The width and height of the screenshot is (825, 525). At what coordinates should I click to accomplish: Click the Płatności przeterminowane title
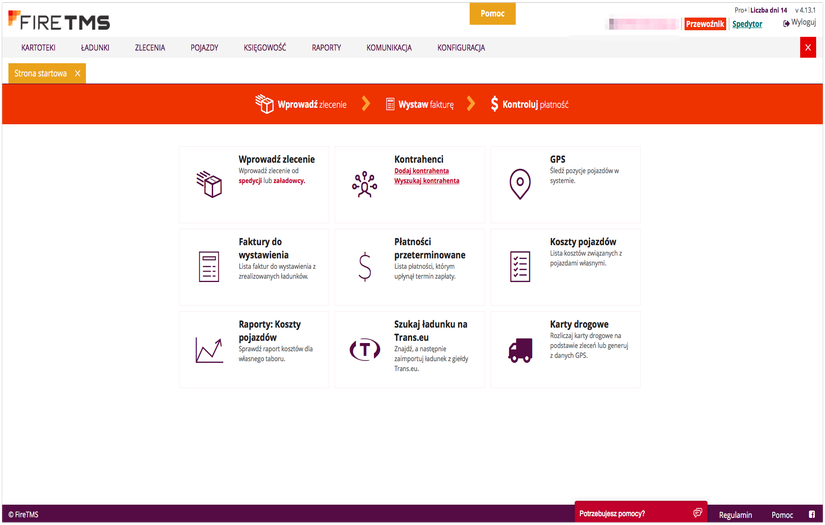point(430,248)
